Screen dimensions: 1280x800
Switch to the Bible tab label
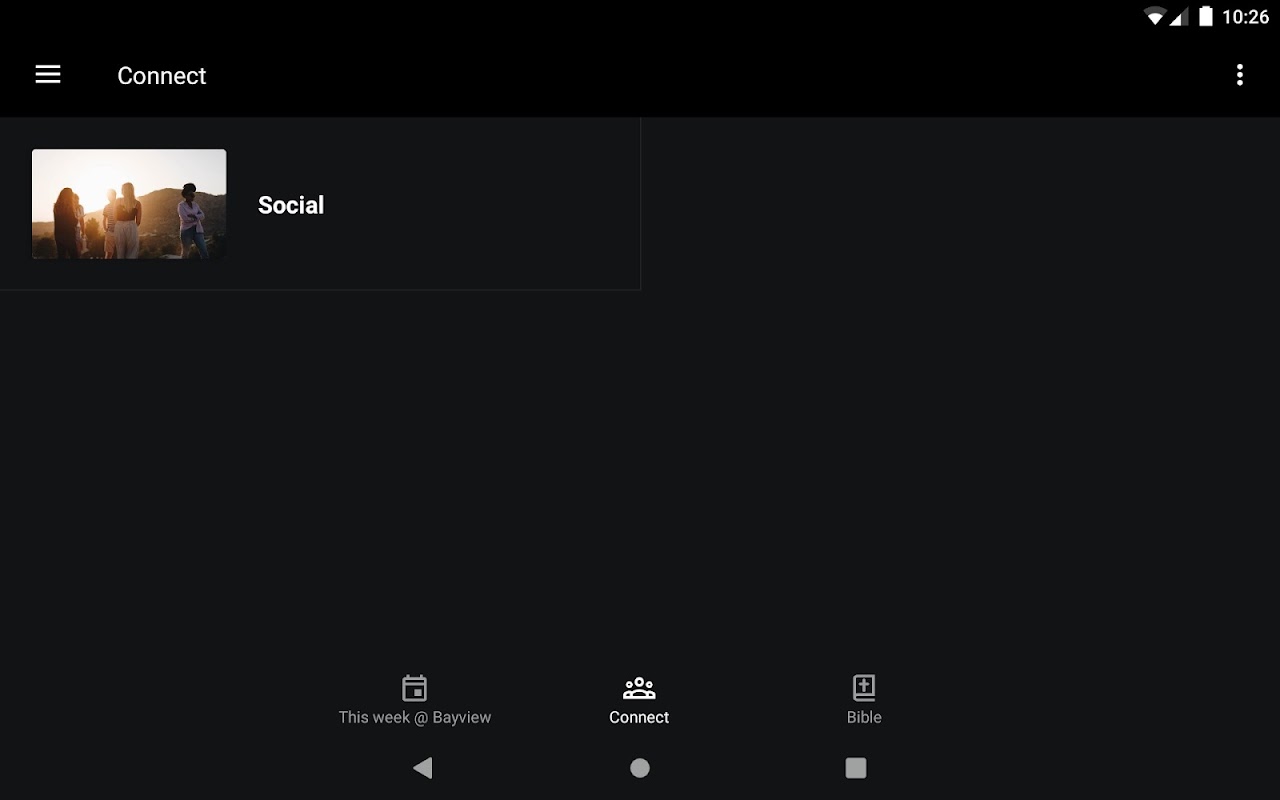tap(864, 717)
